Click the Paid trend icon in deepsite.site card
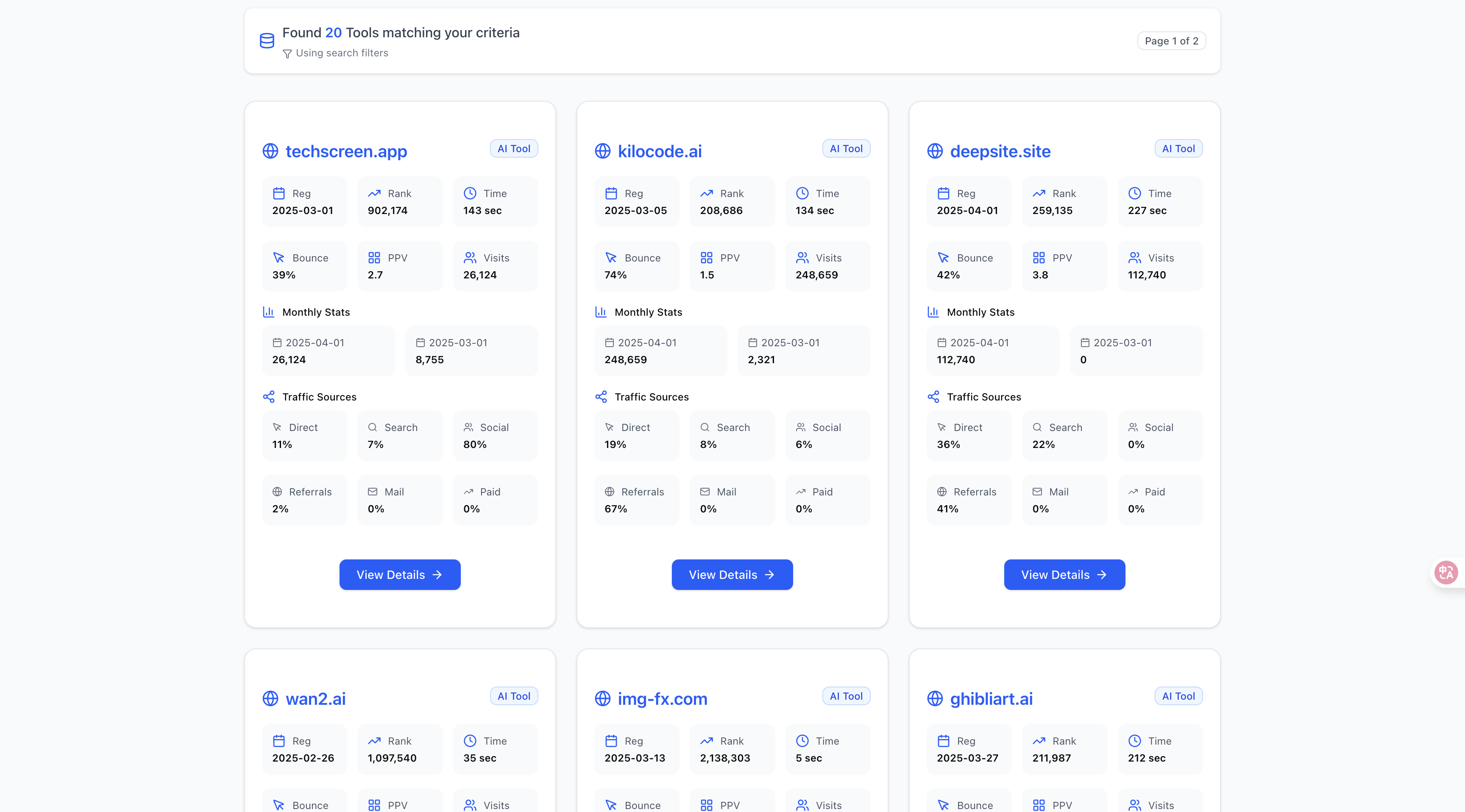The height and width of the screenshot is (812, 1465). [1133, 491]
